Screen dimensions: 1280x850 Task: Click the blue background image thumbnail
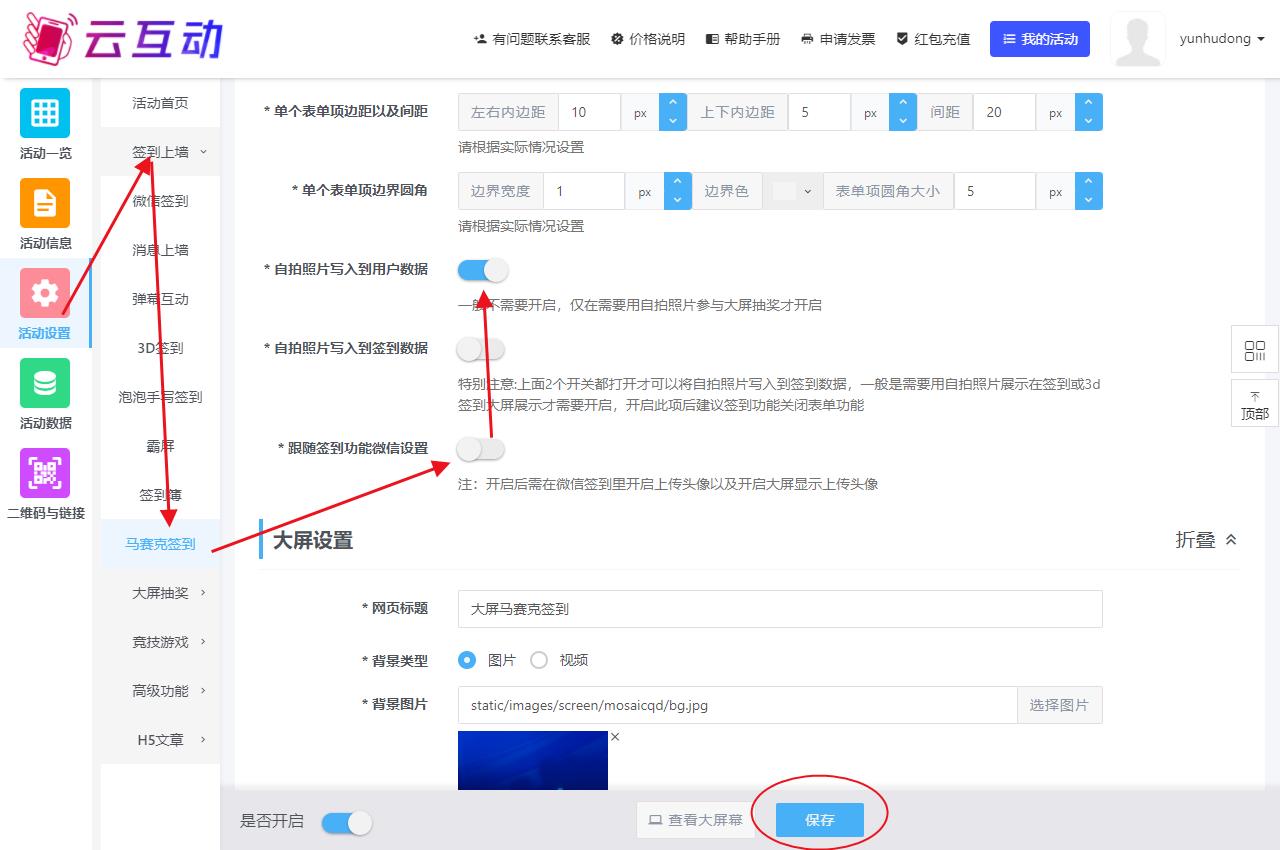point(533,760)
